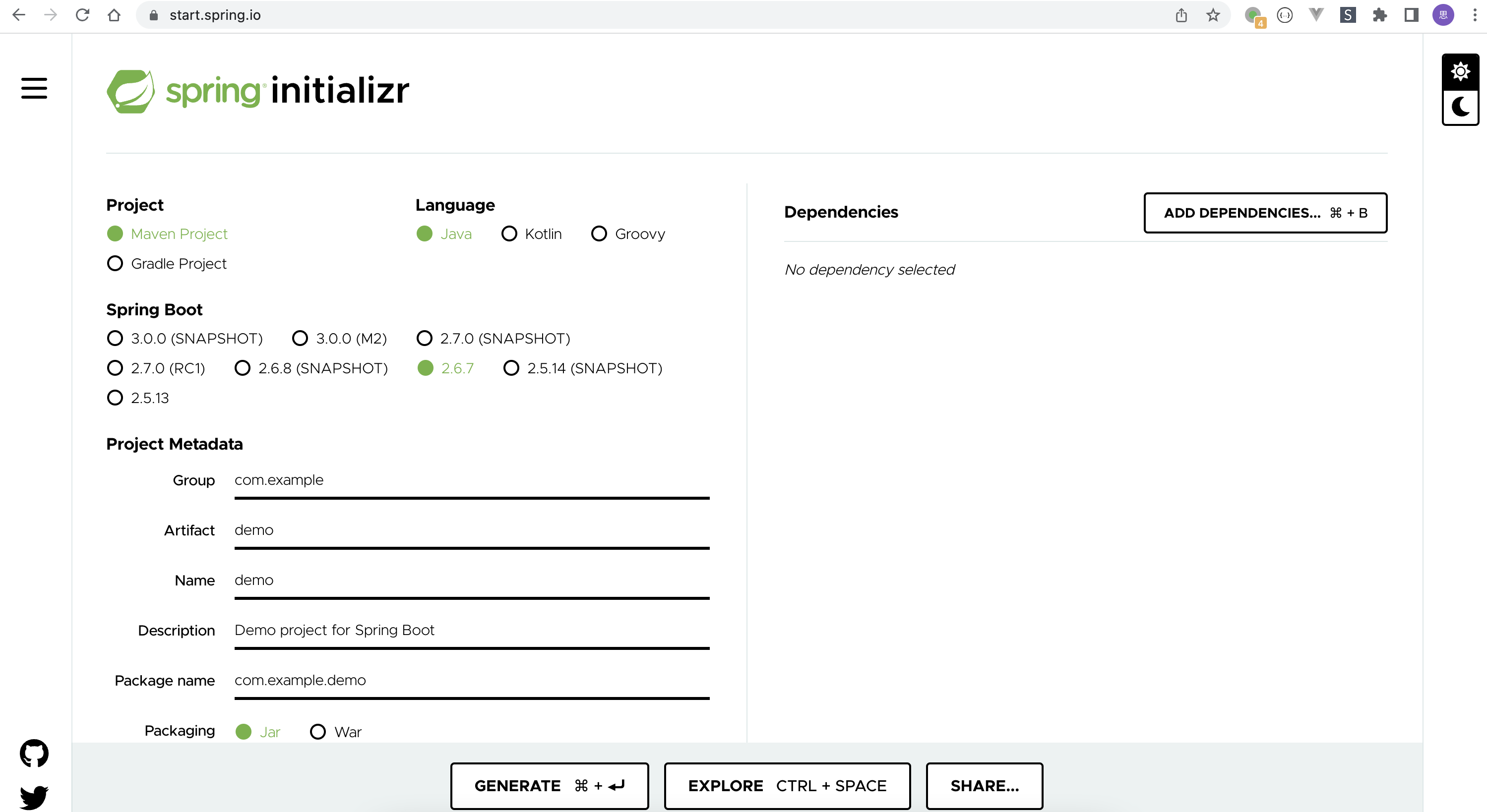Select Gradle Project
The image size is (1487, 812).
167,264
